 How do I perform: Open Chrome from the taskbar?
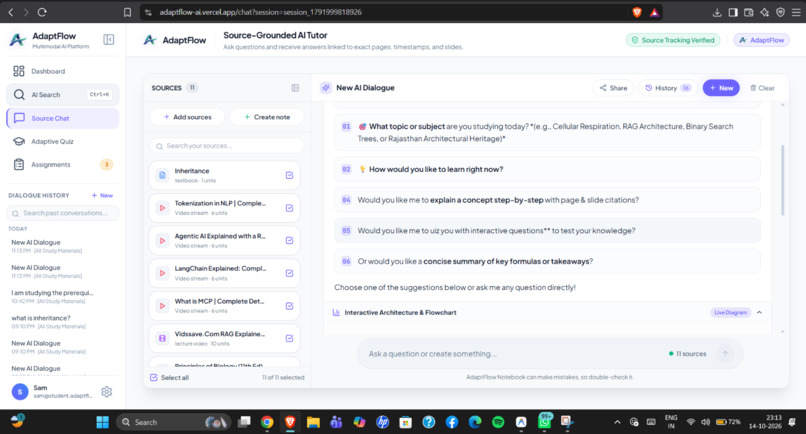267,422
